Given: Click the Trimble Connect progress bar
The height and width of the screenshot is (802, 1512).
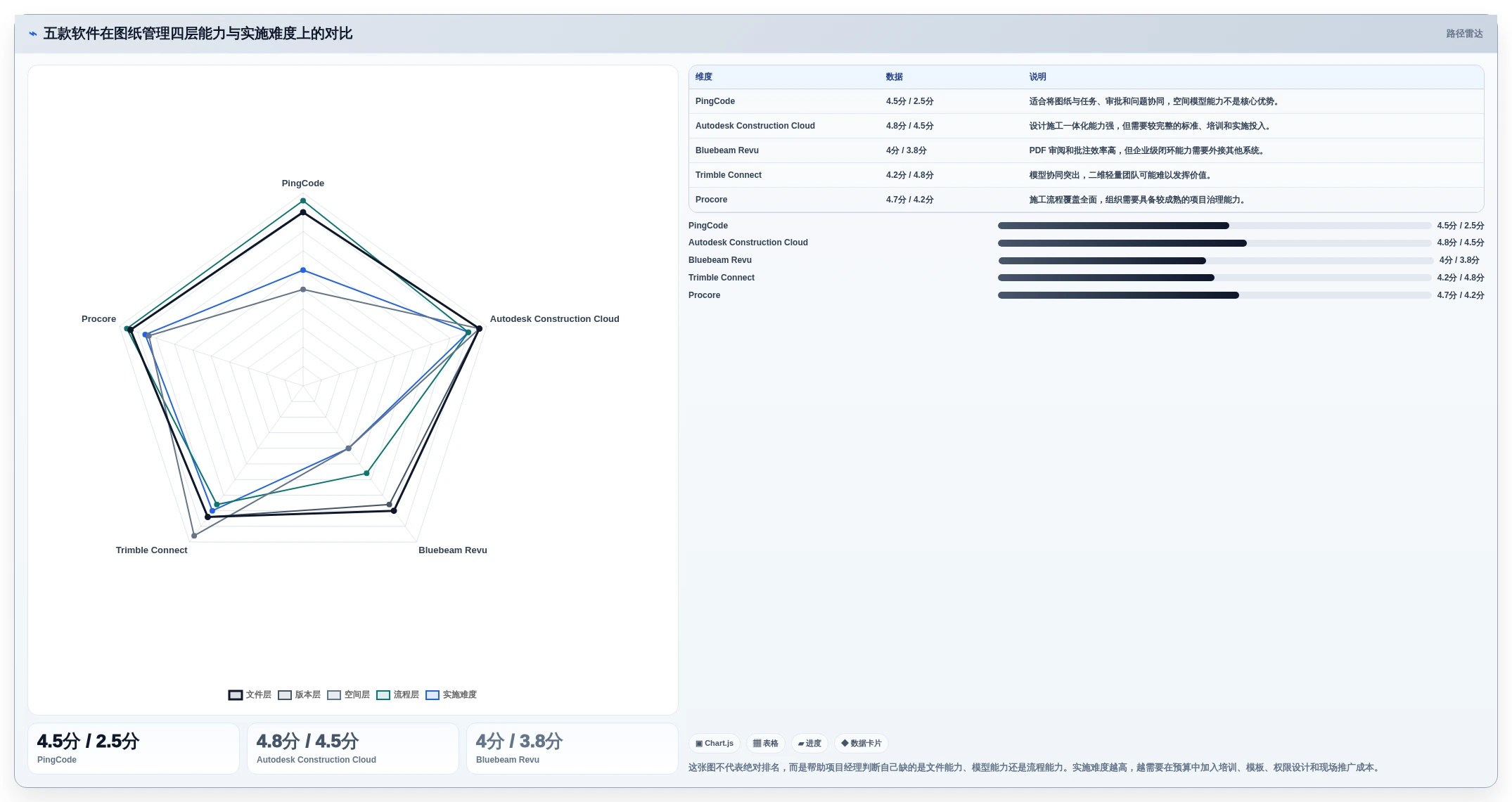Looking at the screenshot, I should pyautogui.click(x=1215, y=278).
